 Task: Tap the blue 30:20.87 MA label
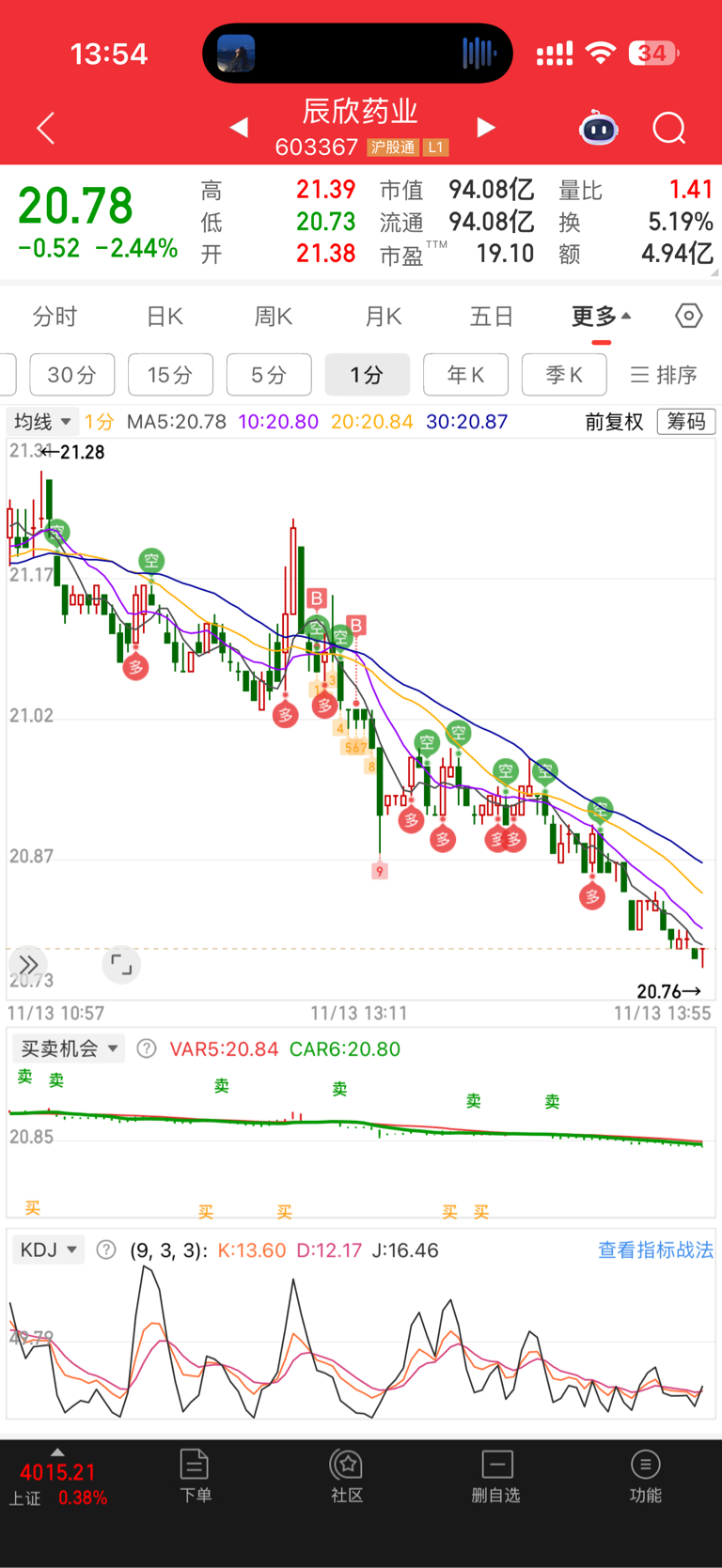(467, 422)
